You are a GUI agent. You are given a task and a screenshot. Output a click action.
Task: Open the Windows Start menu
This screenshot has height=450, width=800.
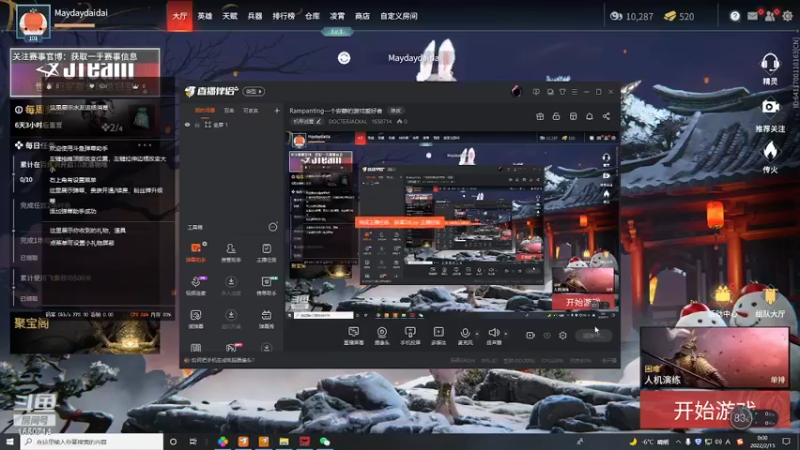10,441
